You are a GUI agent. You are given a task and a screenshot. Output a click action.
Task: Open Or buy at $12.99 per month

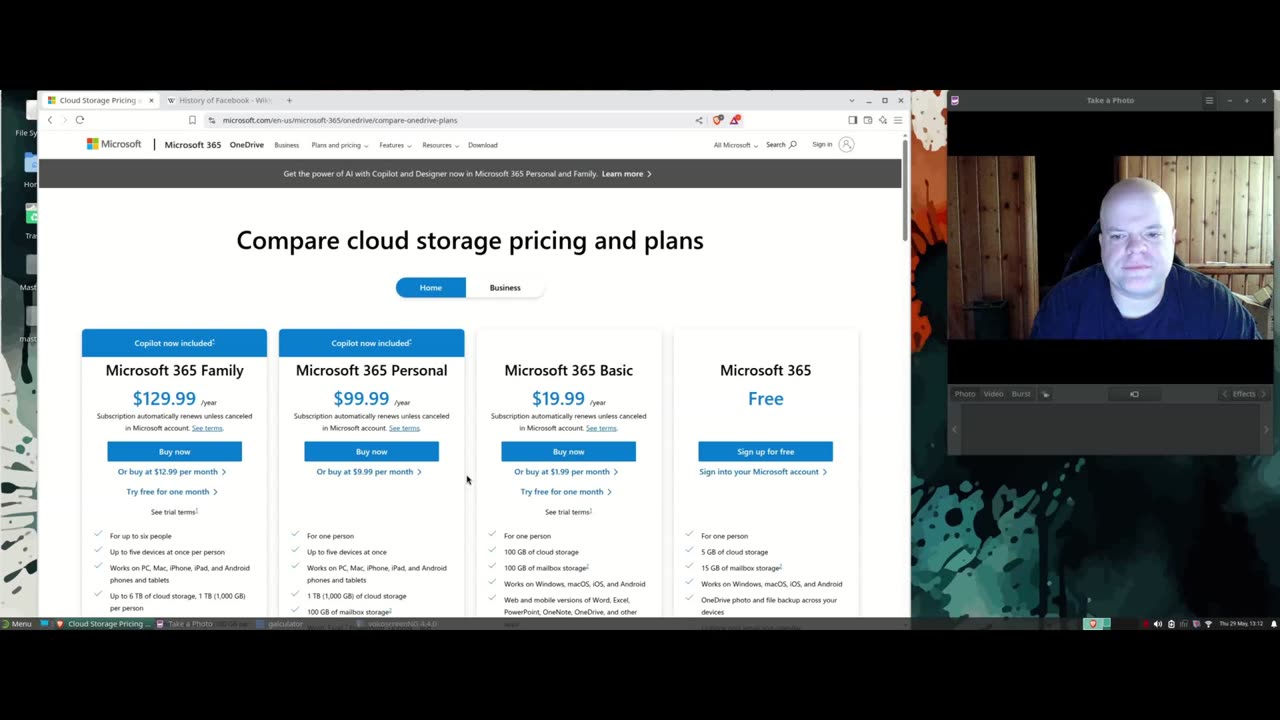pos(172,472)
